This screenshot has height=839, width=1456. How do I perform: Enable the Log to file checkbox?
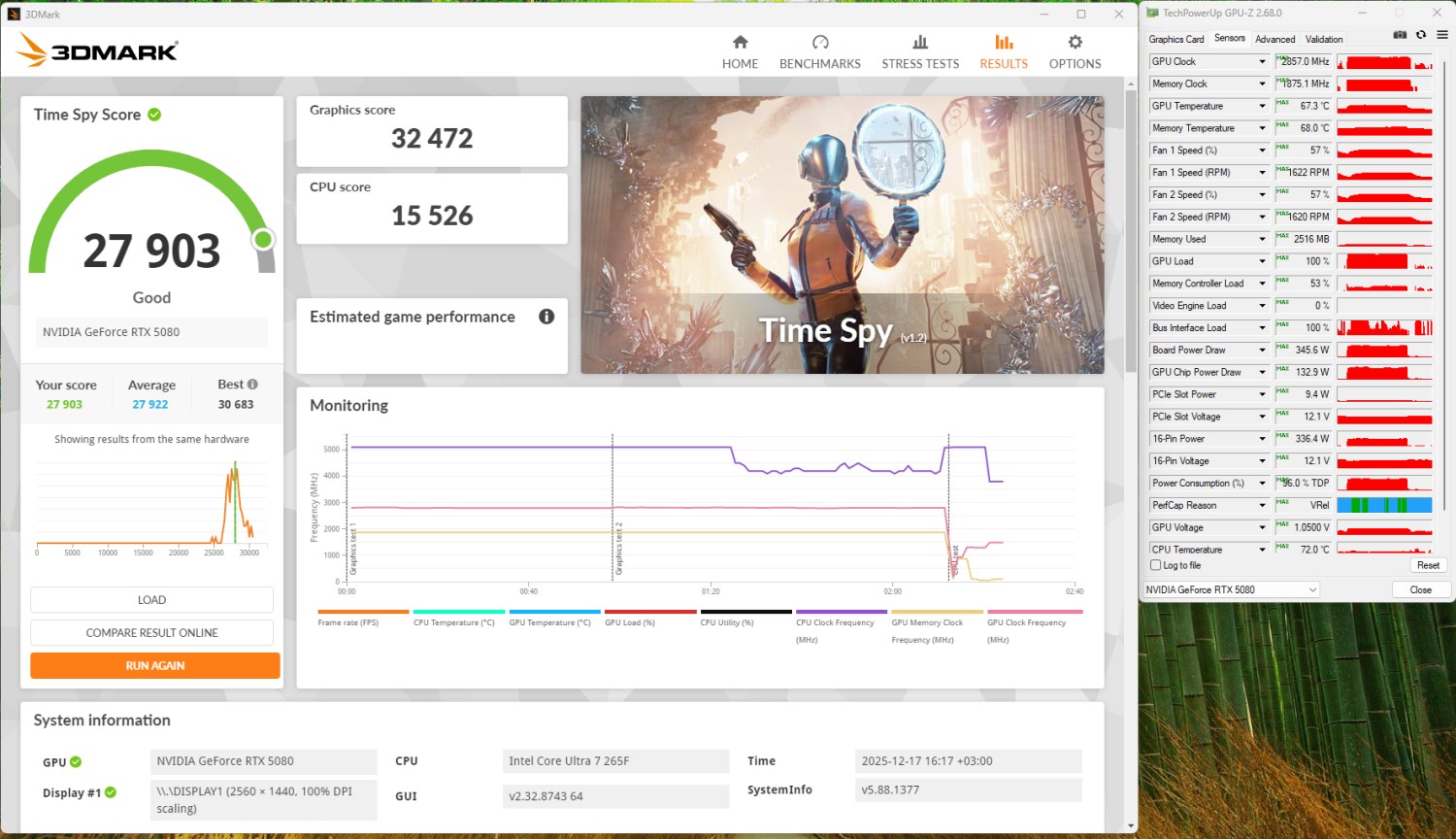(x=1156, y=565)
